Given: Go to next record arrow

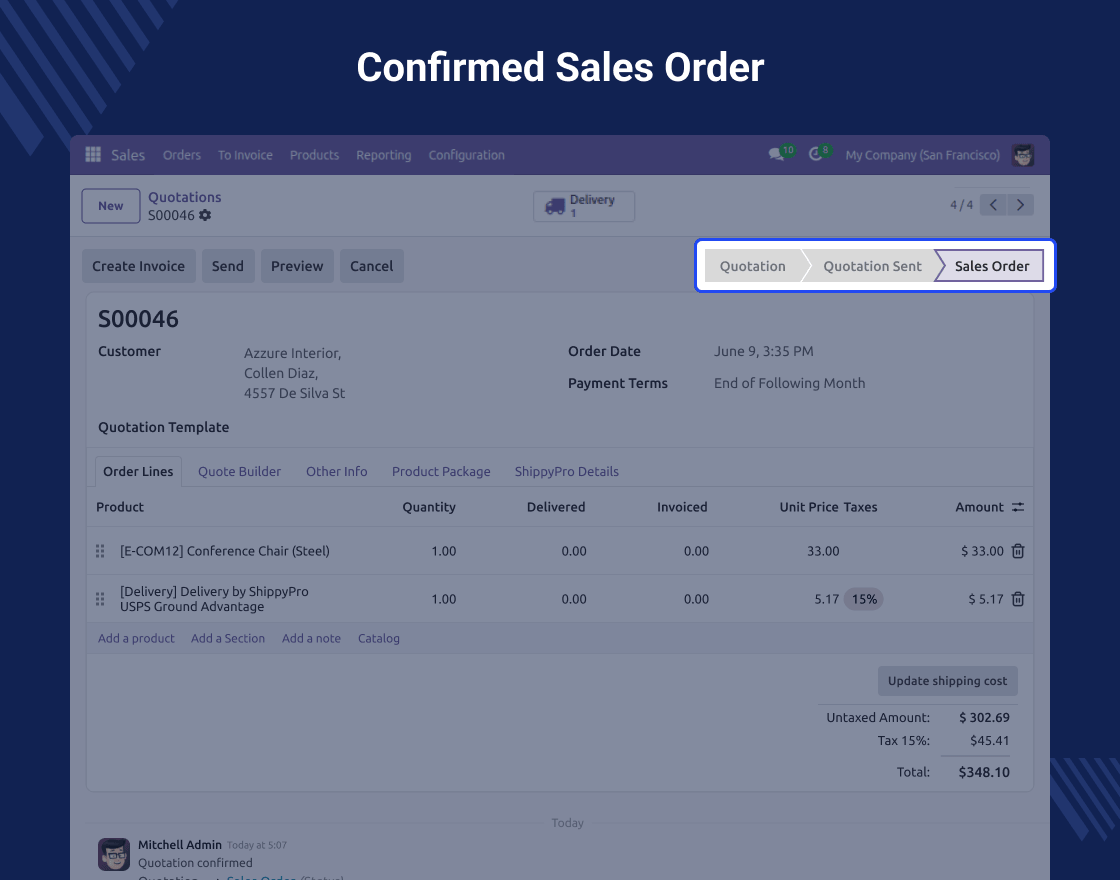Looking at the screenshot, I should pos(1020,205).
